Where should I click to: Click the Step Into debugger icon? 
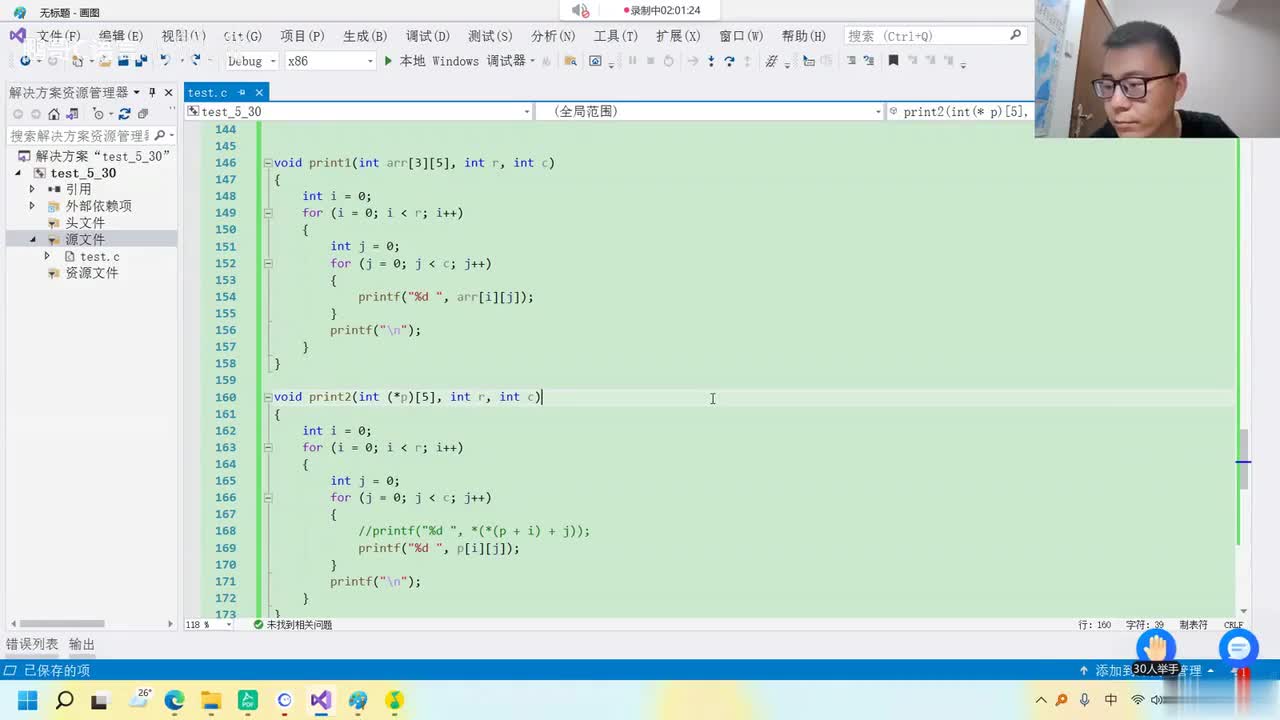[711, 61]
